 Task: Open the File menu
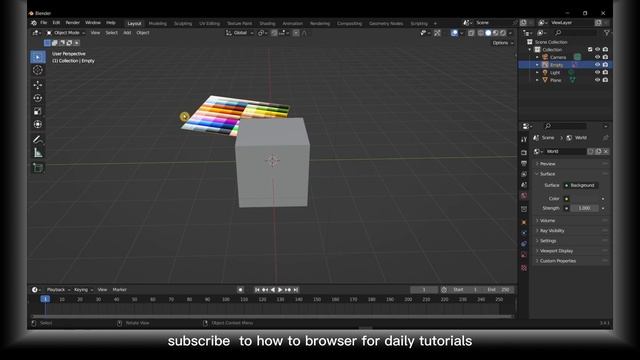pyautogui.click(x=44, y=23)
